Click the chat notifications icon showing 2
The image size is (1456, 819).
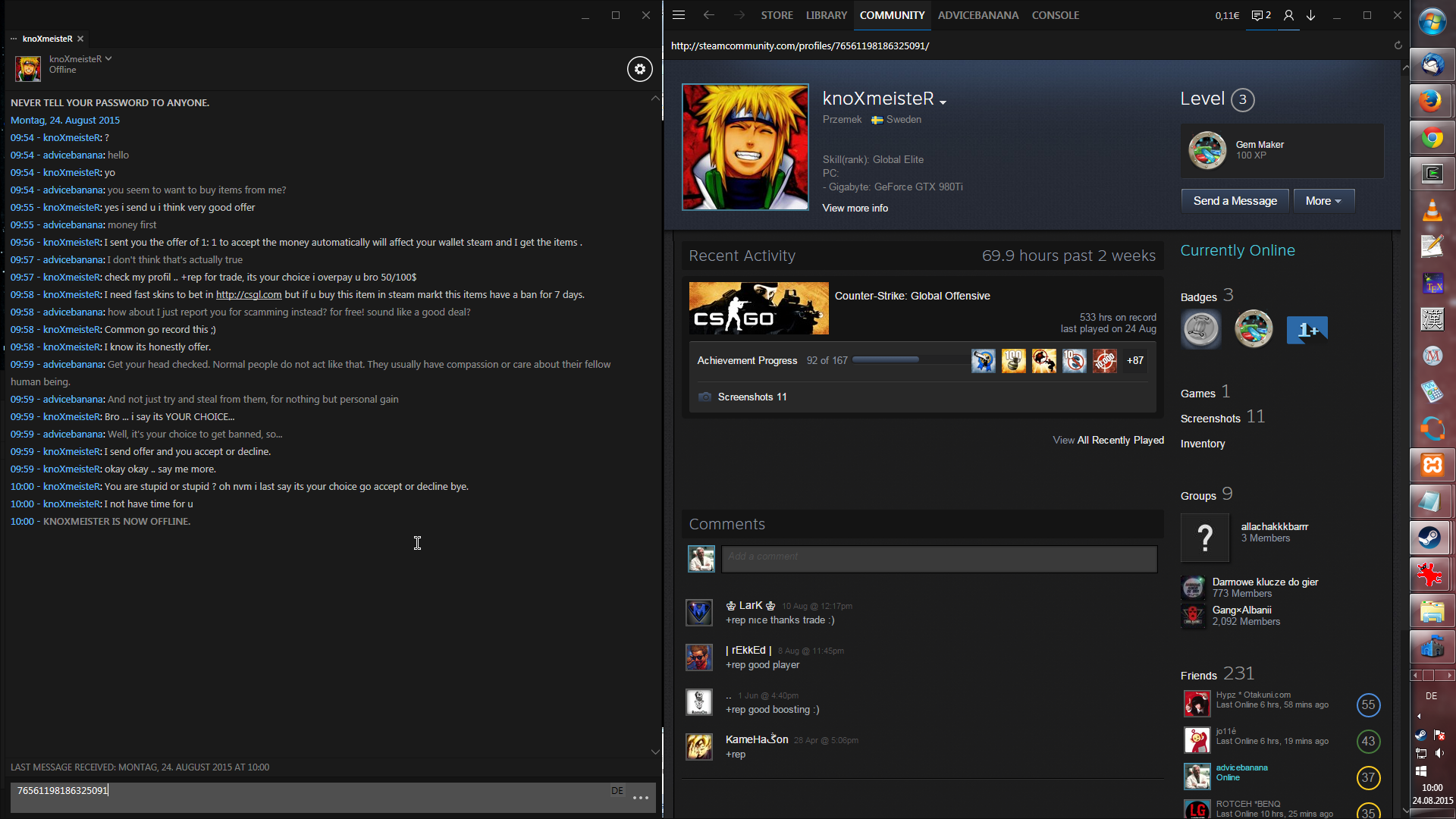(1260, 15)
